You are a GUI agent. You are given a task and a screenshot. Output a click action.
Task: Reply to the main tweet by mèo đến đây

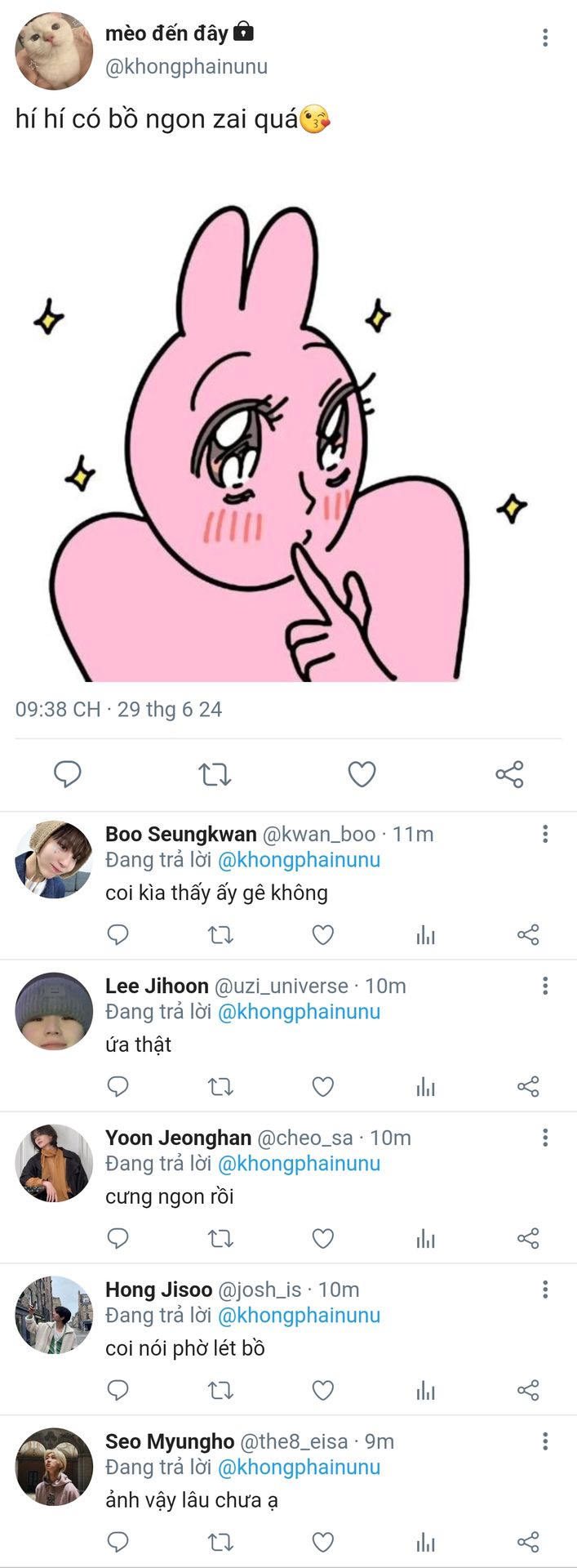tap(67, 773)
